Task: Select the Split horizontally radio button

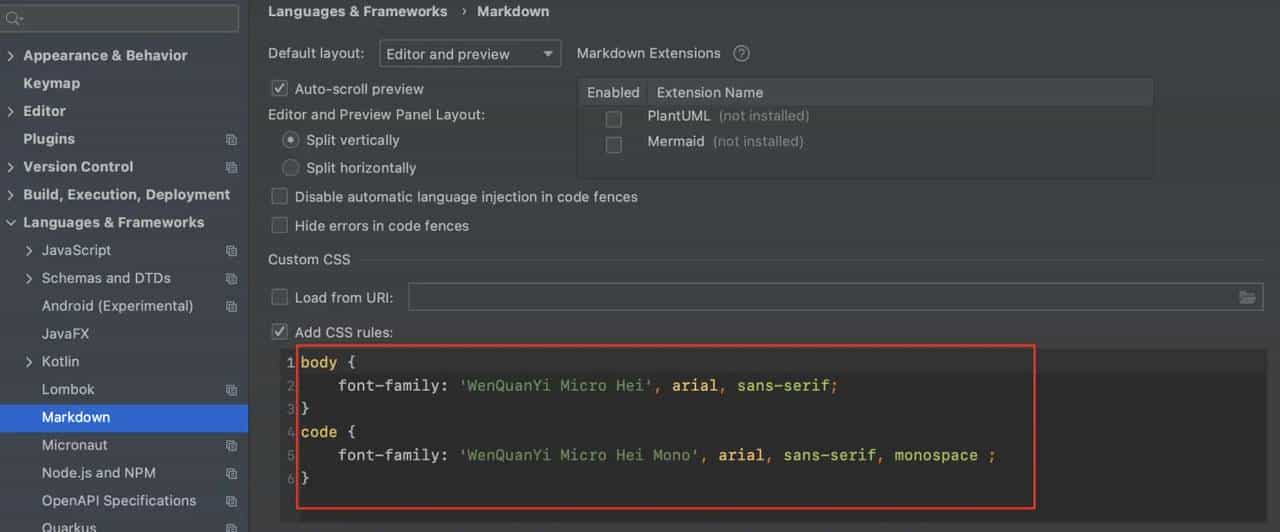Action: 291,168
